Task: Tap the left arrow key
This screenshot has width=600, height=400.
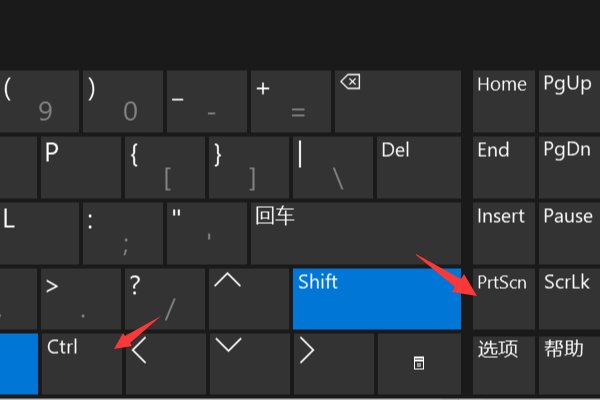Action: 164,363
